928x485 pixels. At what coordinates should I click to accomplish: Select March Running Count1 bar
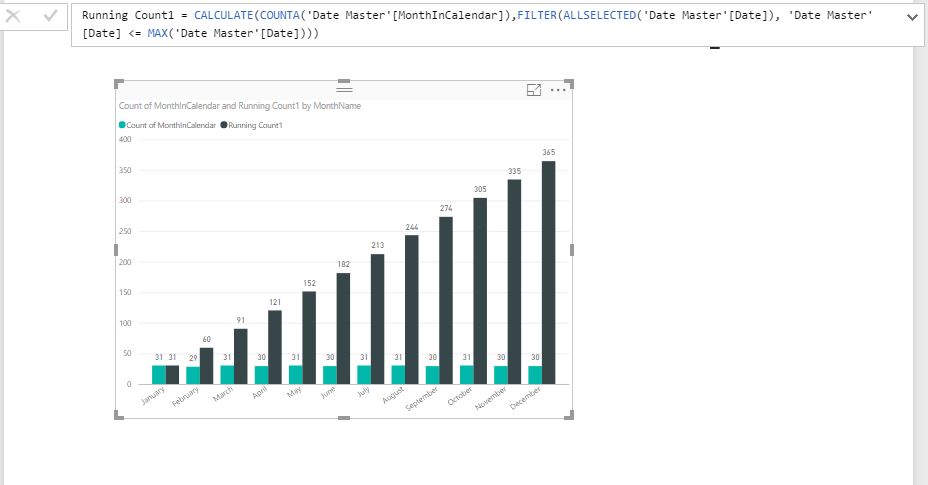point(240,356)
